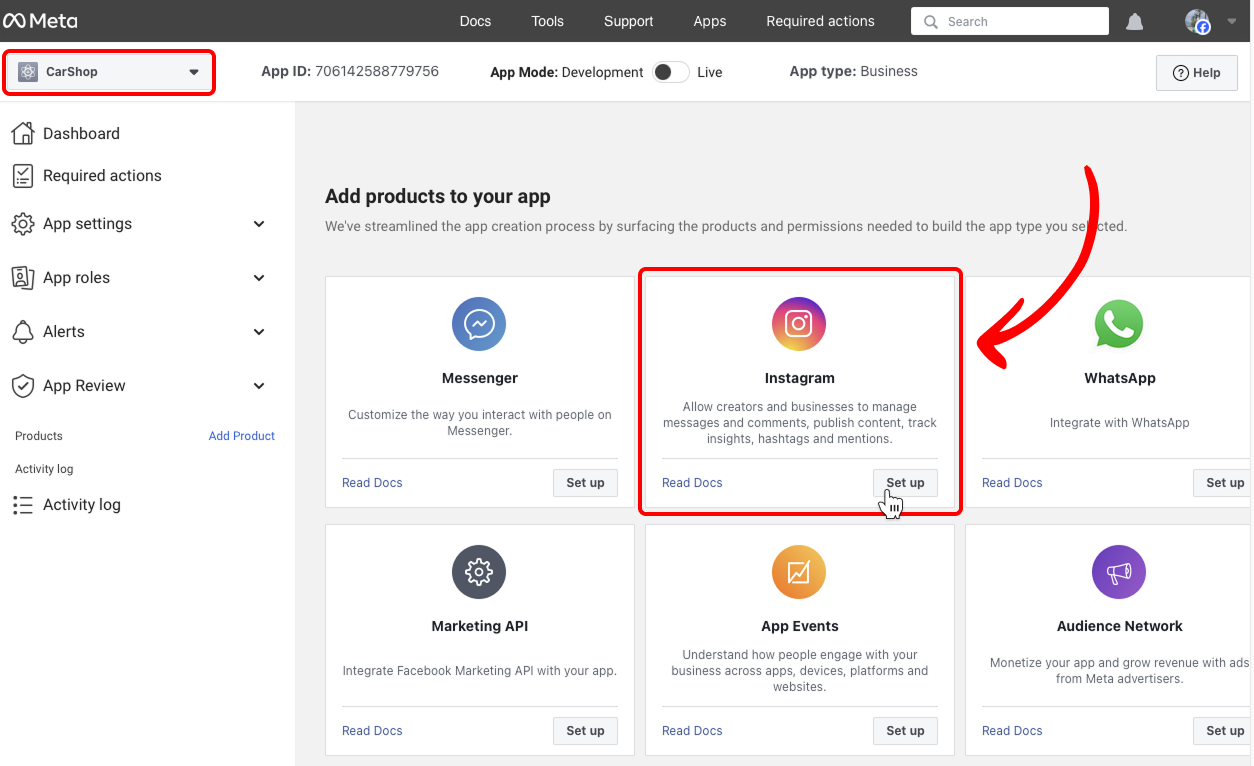Set up the WhatsApp product
The height and width of the screenshot is (766, 1254).
tap(1223, 483)
